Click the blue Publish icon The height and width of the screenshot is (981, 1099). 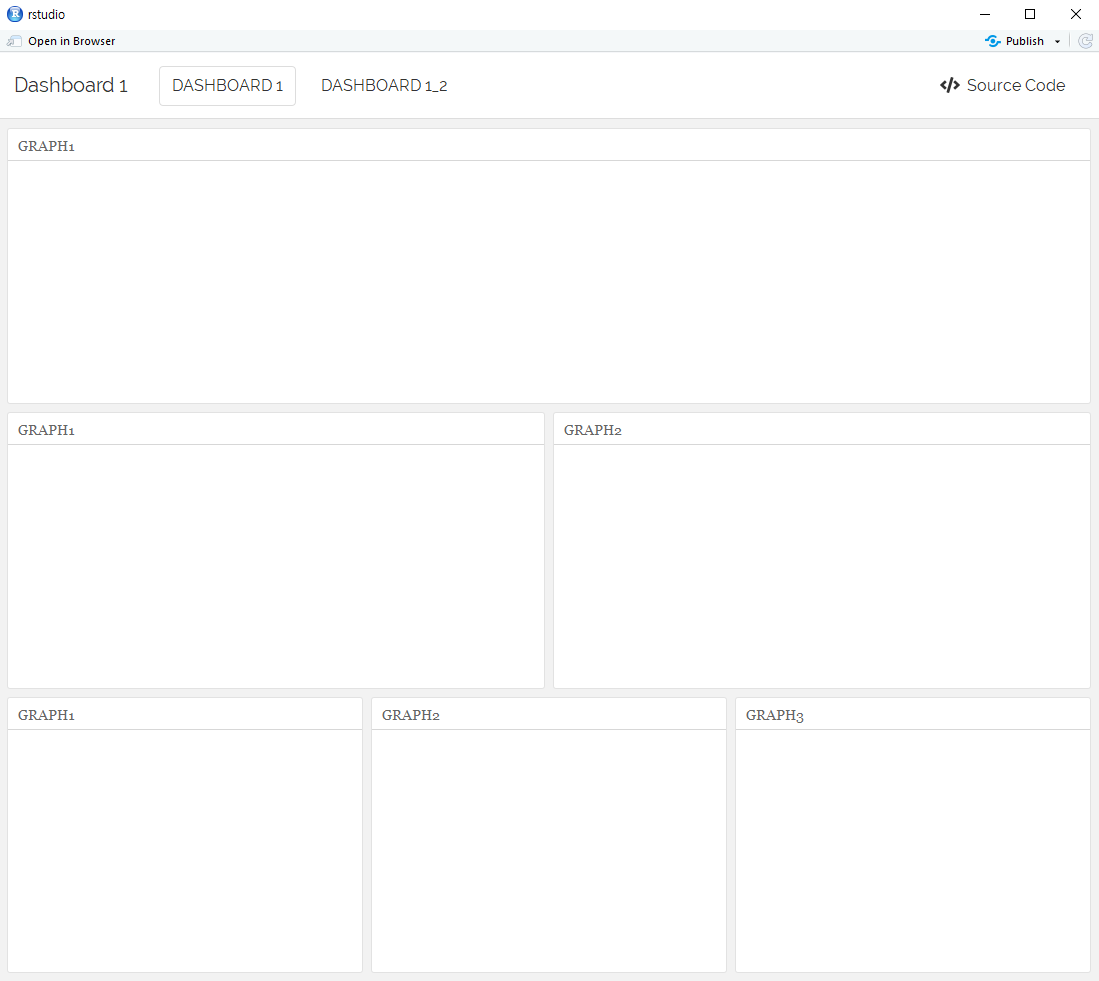click(995, 41)
